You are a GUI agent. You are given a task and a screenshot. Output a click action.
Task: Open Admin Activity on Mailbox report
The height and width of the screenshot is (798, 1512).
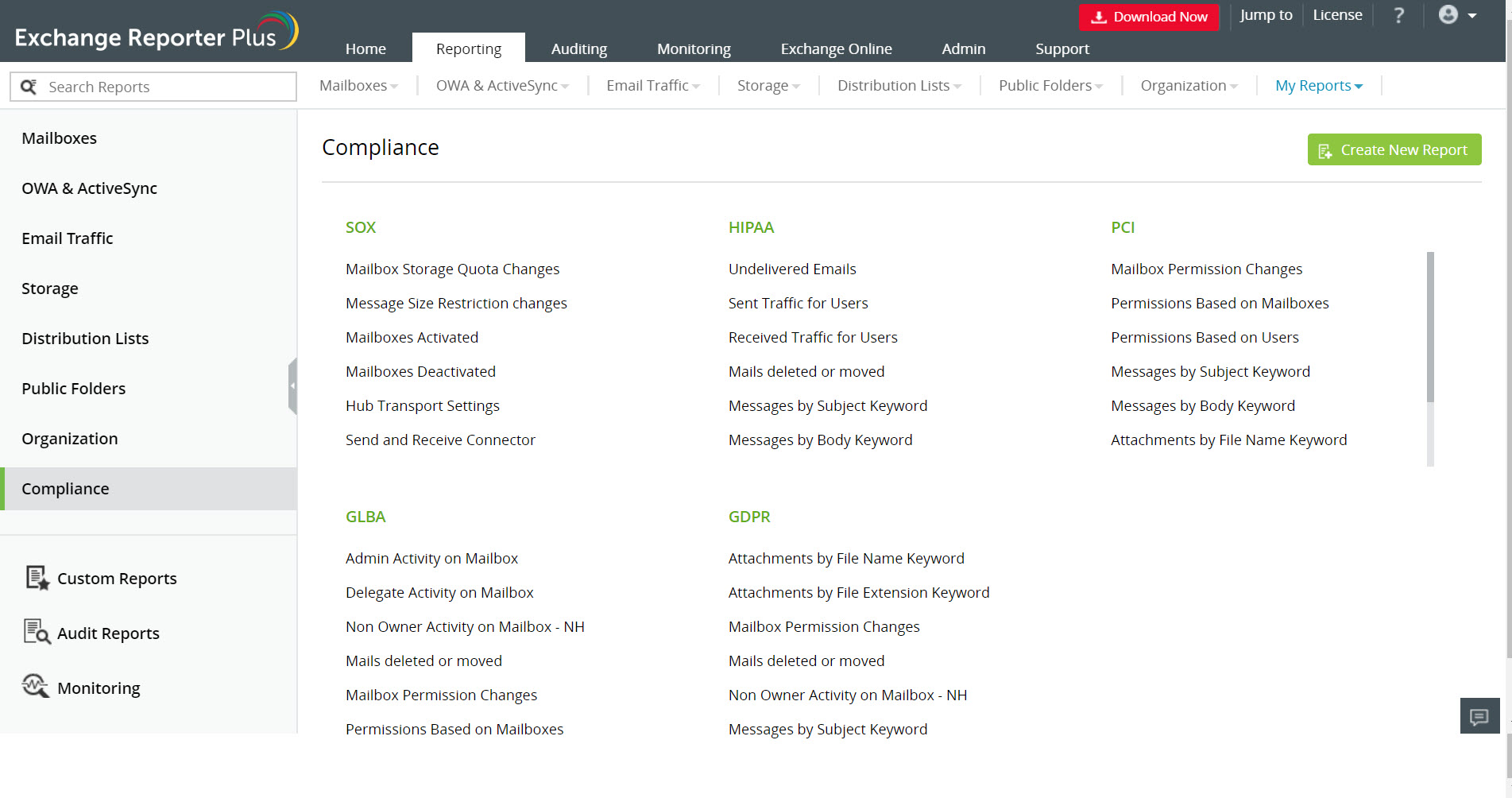(431, 558)
